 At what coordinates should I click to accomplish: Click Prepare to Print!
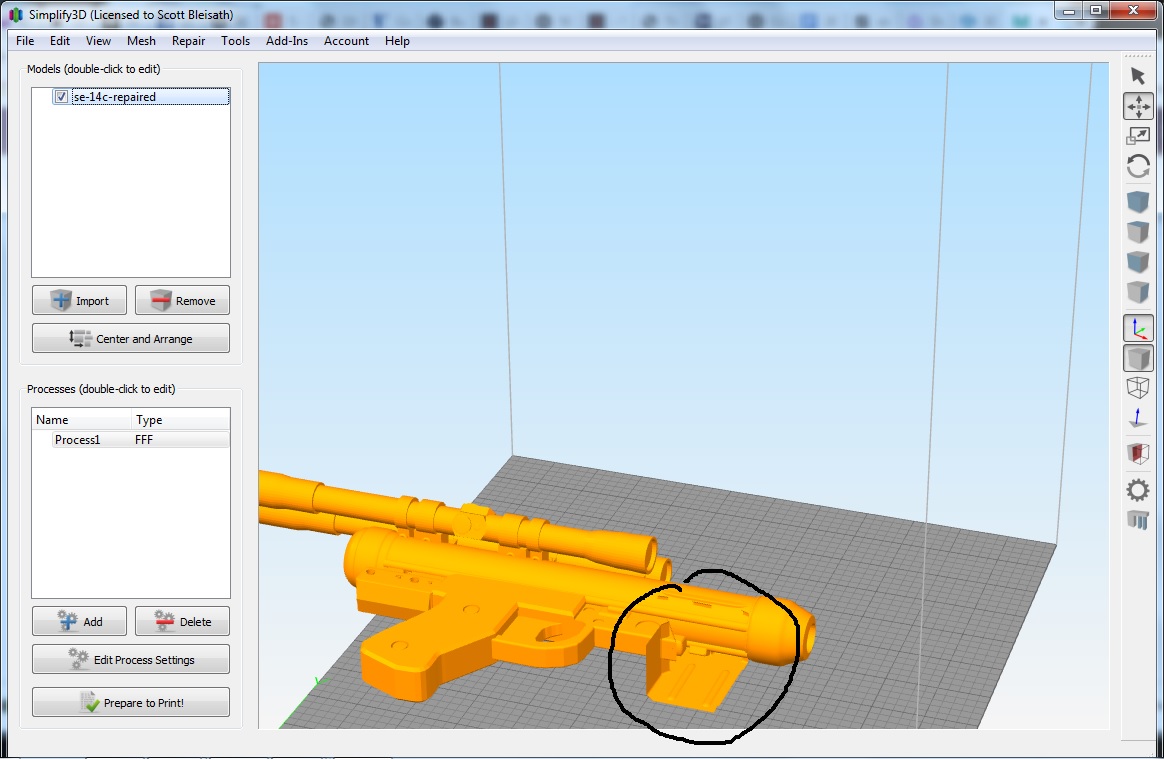click(x=130, y=701)
